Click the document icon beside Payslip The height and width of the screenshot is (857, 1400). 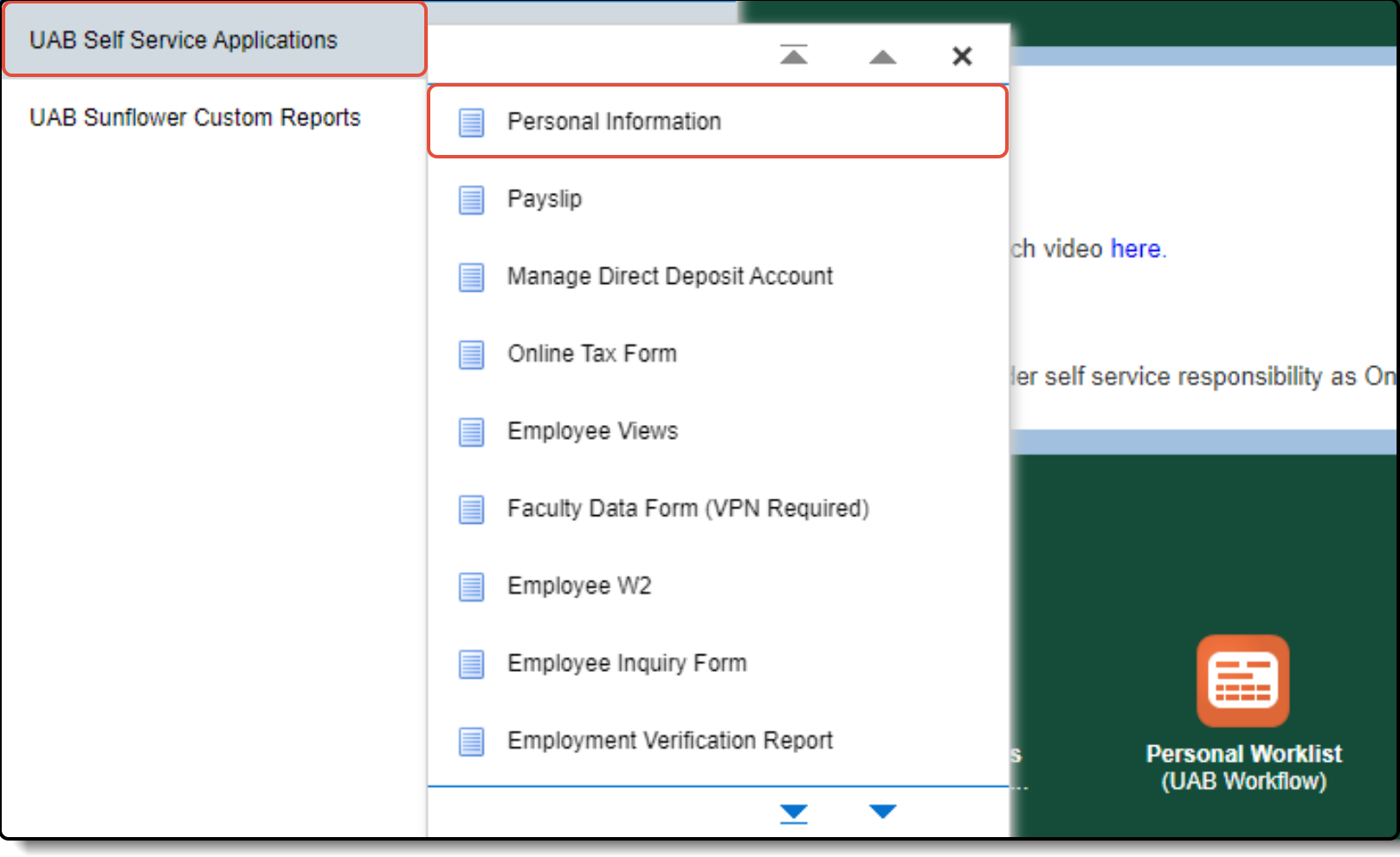click(x=471, y=200)
